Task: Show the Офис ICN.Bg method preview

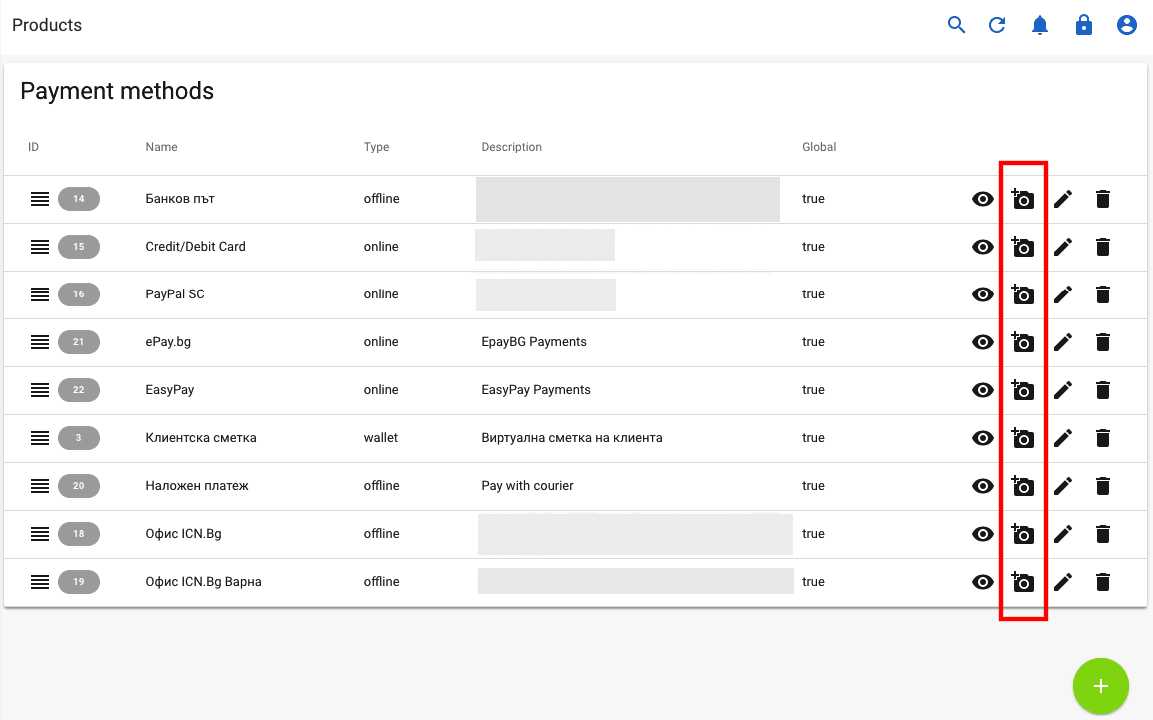Action: point(982,534)
